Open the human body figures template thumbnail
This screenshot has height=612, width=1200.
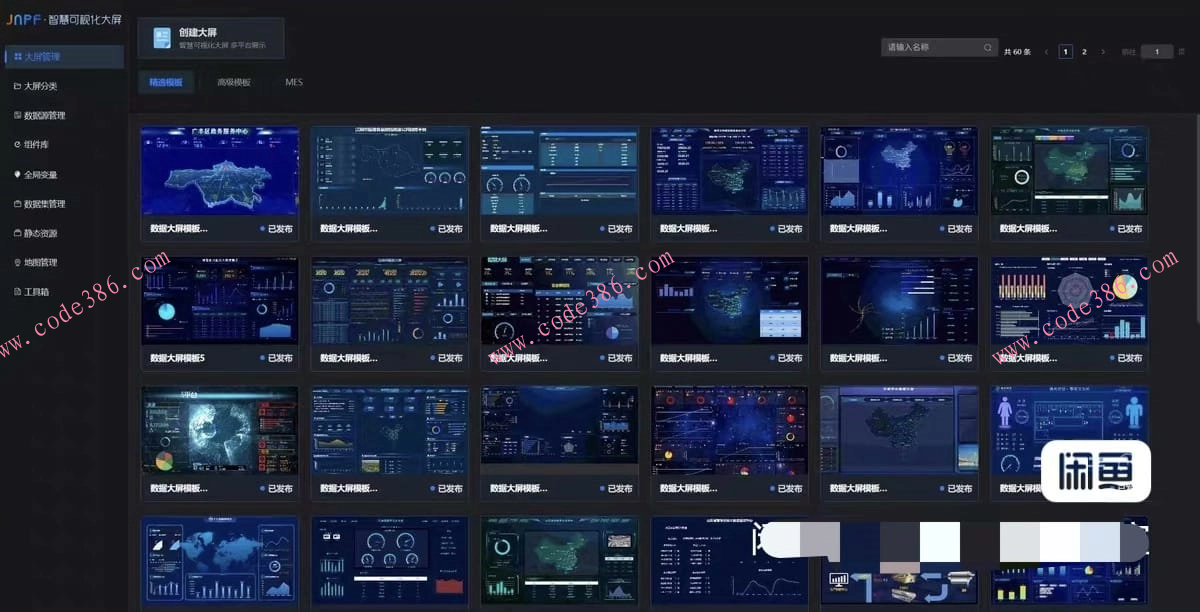coord(1069,431)
